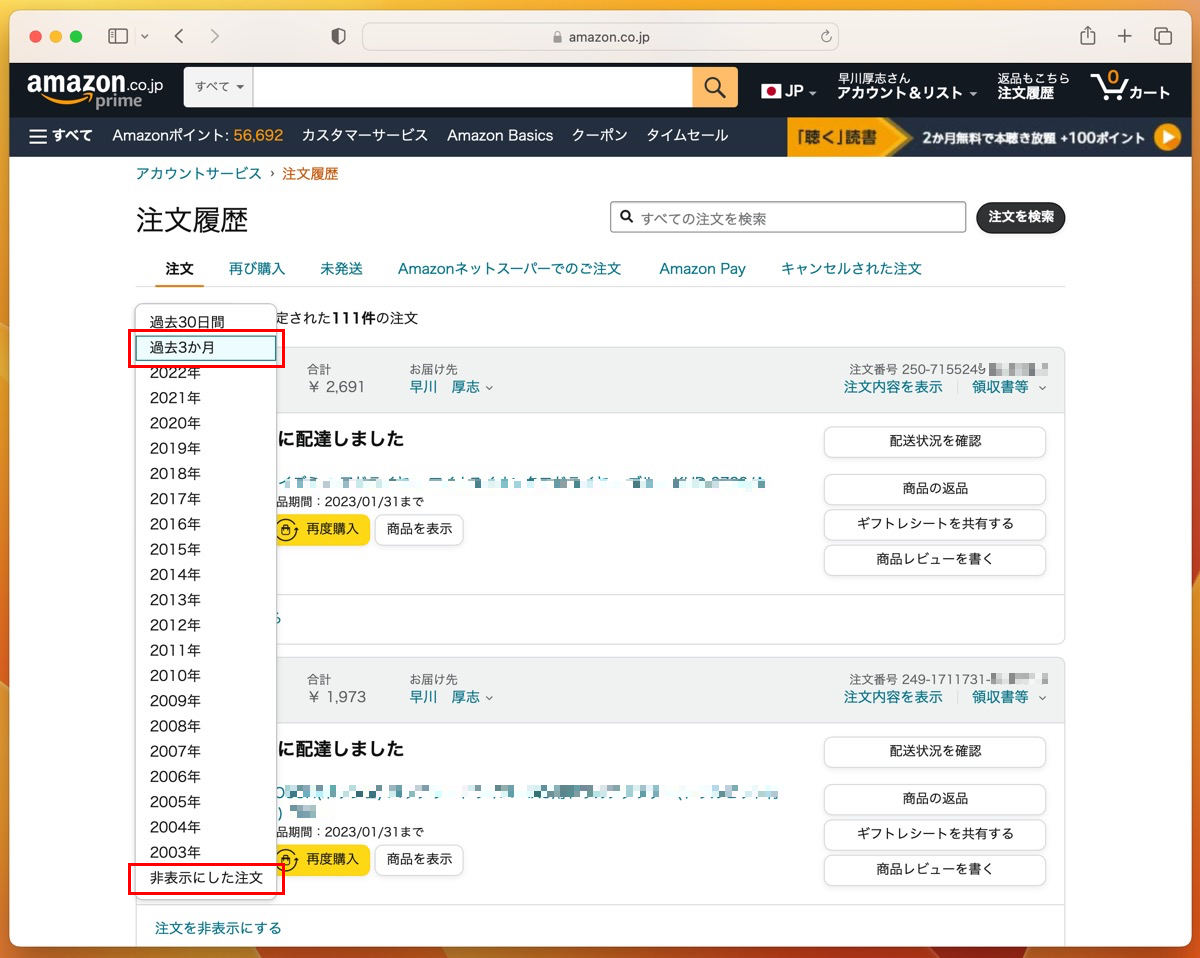Open search category すべて dropdown
Image resolution: width=1200 pixels, height=958 pixels.
coord(219,88)
